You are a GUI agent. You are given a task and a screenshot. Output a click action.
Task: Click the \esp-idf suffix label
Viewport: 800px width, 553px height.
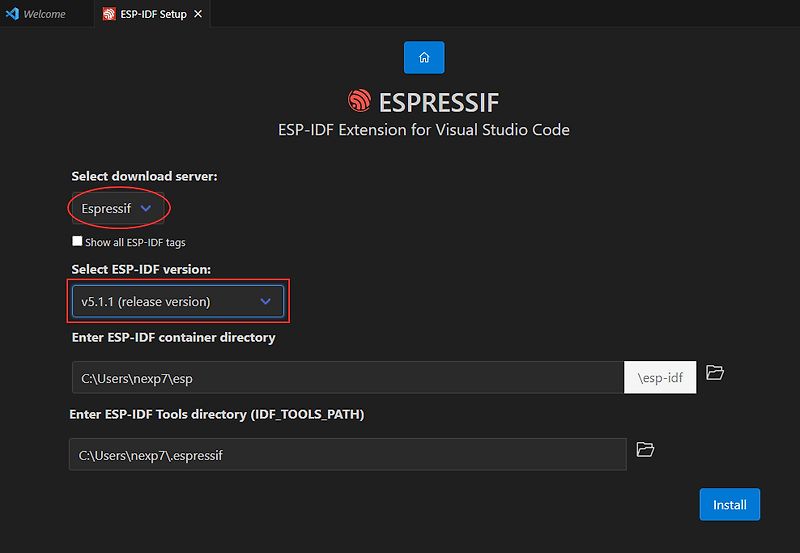[660, 378]
